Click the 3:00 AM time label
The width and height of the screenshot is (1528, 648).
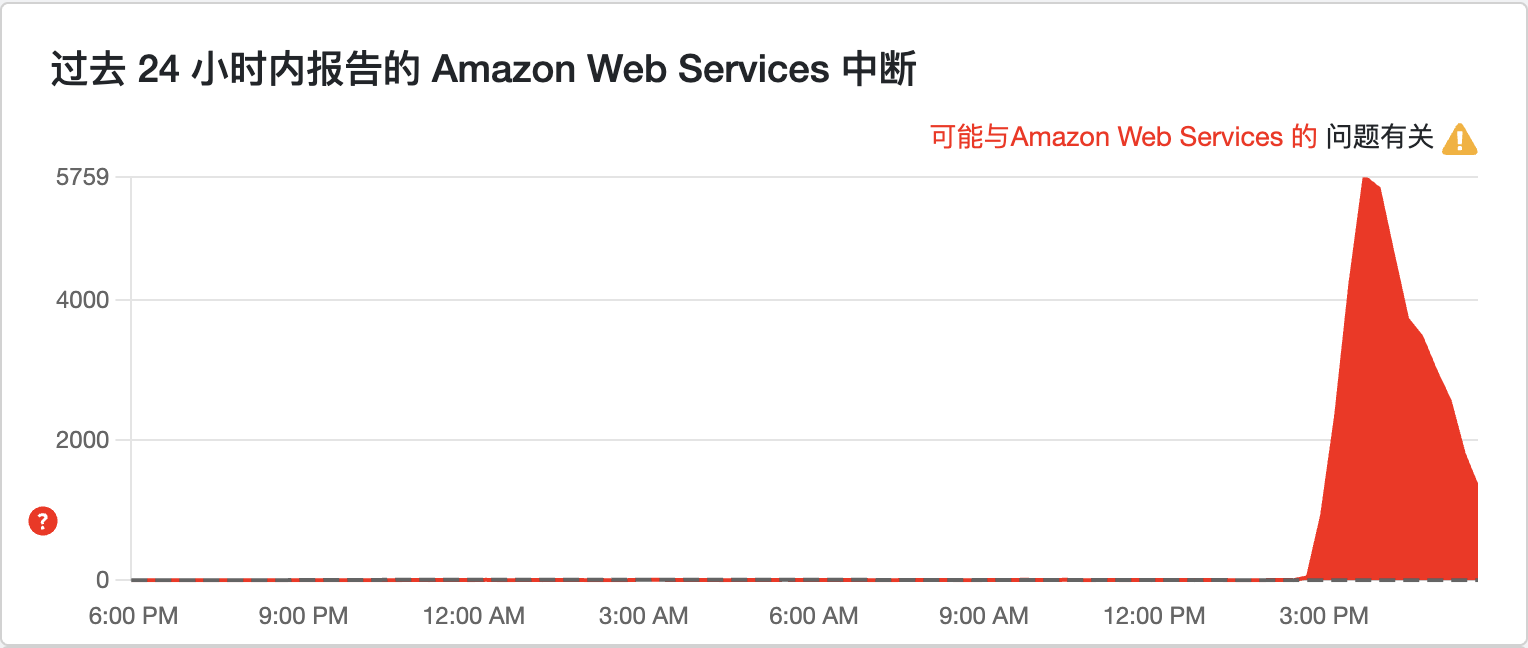point(644,616)
